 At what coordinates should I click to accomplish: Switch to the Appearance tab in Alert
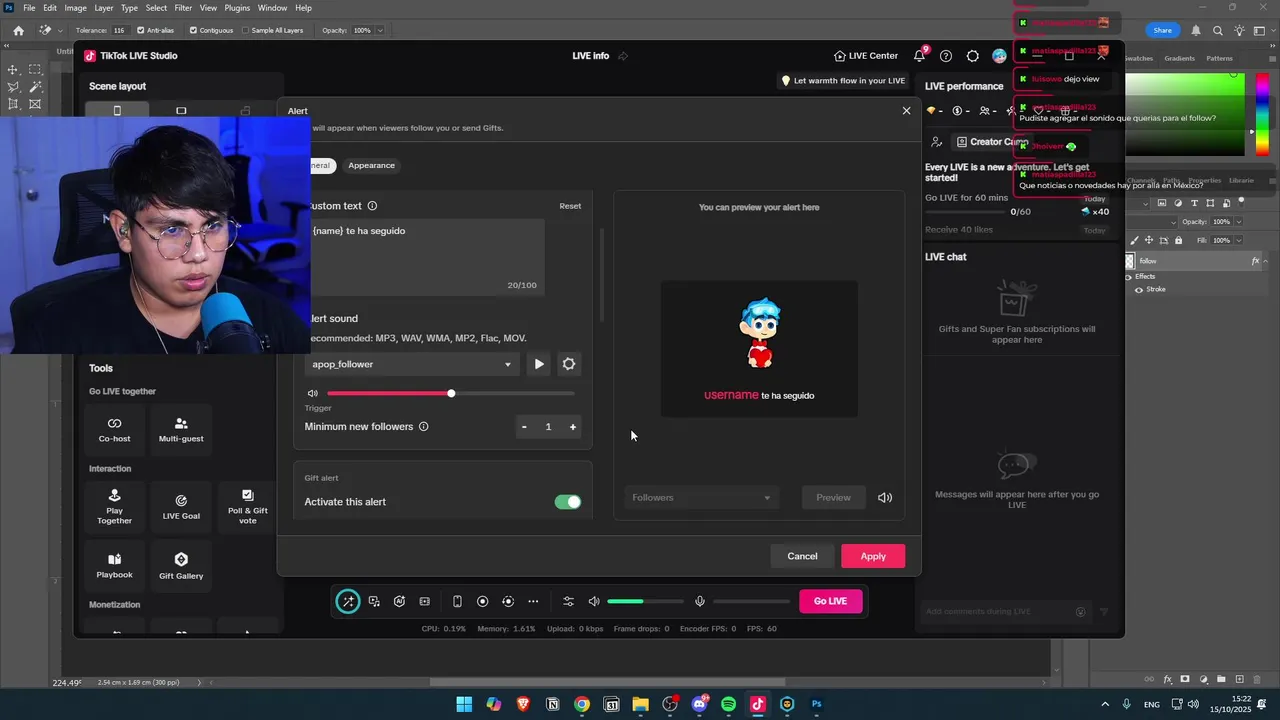[371, 165]
